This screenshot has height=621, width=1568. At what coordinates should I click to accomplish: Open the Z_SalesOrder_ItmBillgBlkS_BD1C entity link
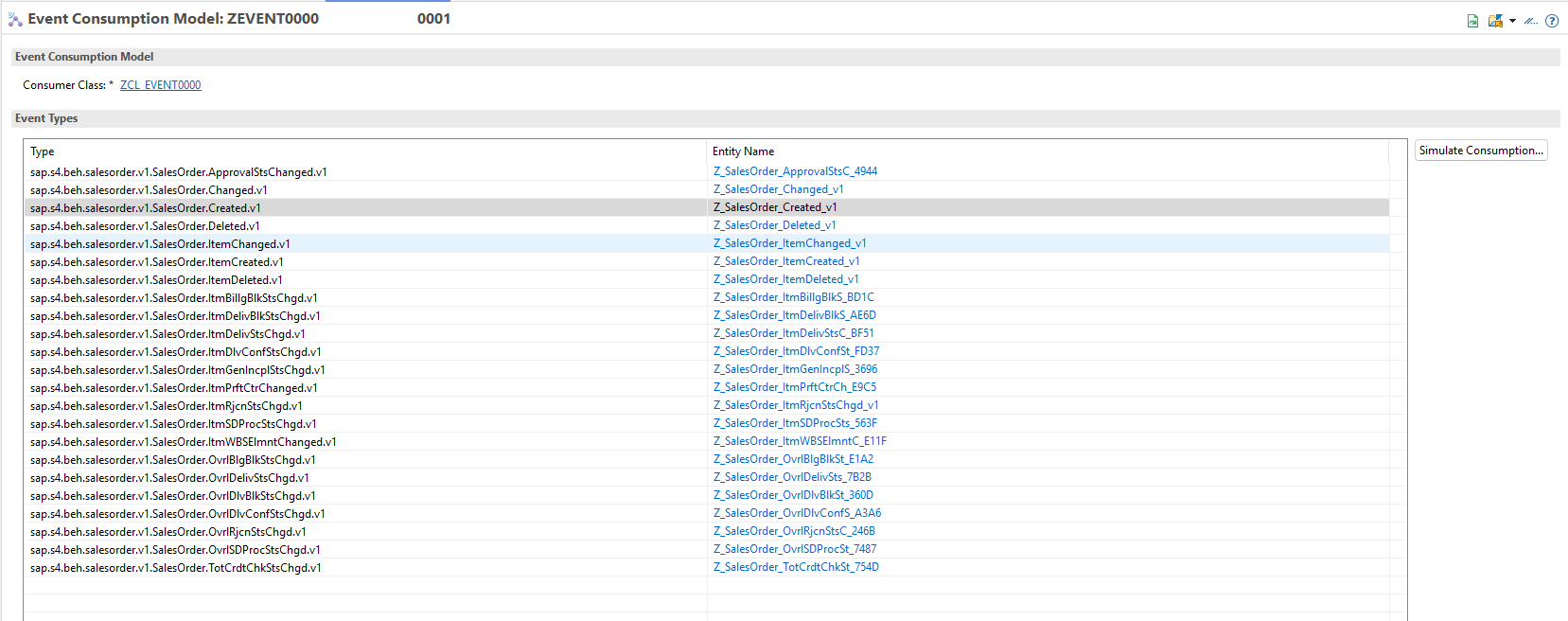(x=793, y=297)
